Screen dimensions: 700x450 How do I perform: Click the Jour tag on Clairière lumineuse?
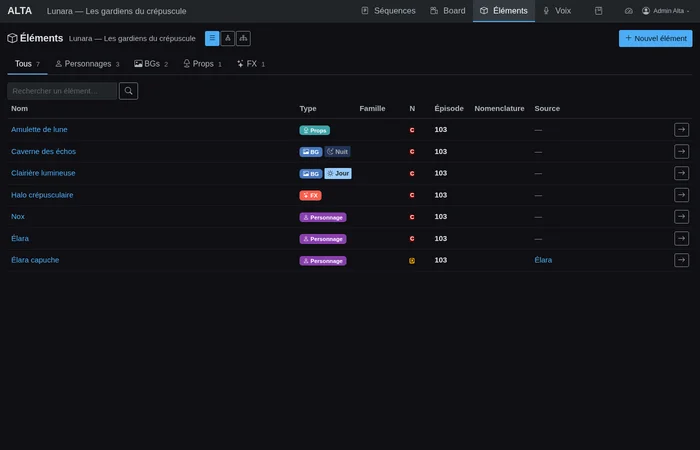338,173
